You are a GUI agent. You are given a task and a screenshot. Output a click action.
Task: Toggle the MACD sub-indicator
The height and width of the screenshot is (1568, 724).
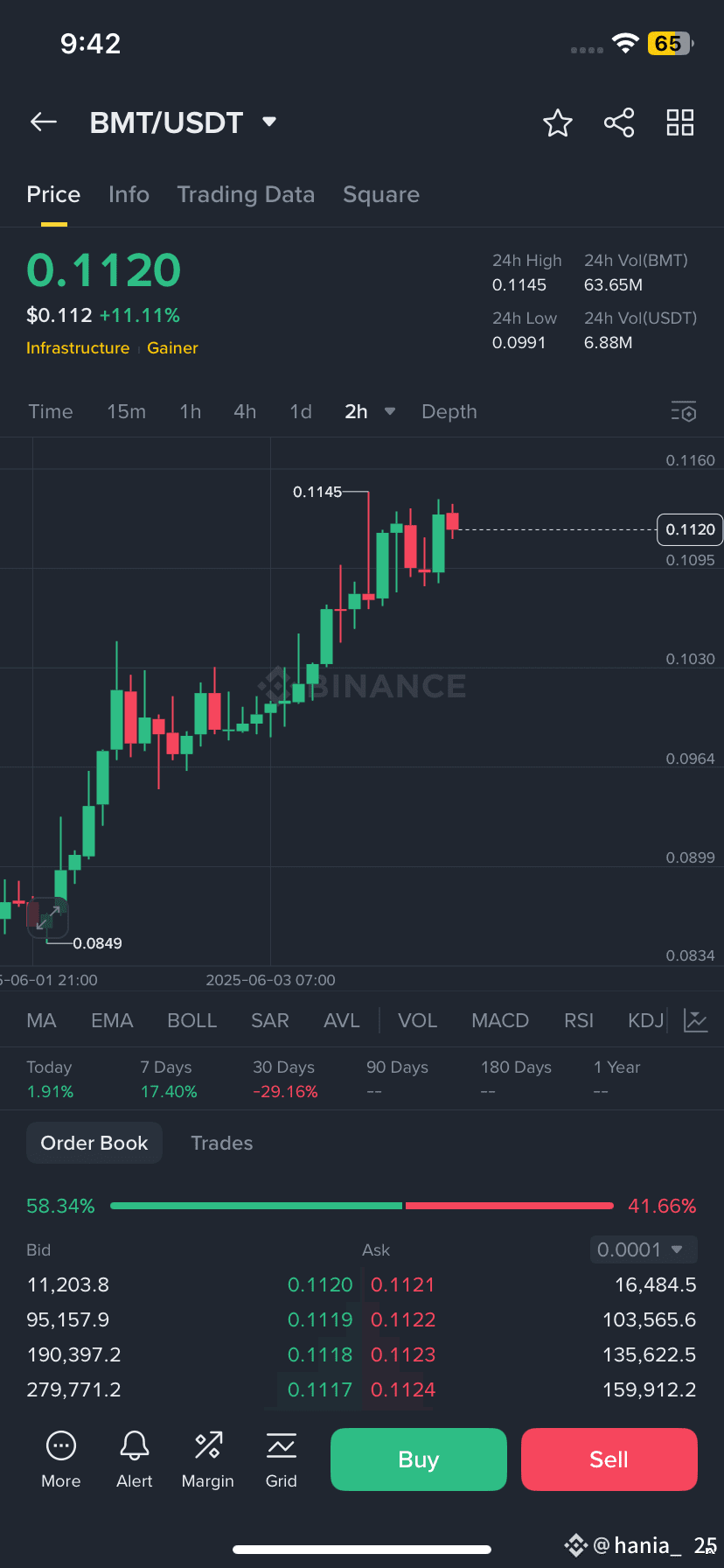click(x=500, y=1020)
